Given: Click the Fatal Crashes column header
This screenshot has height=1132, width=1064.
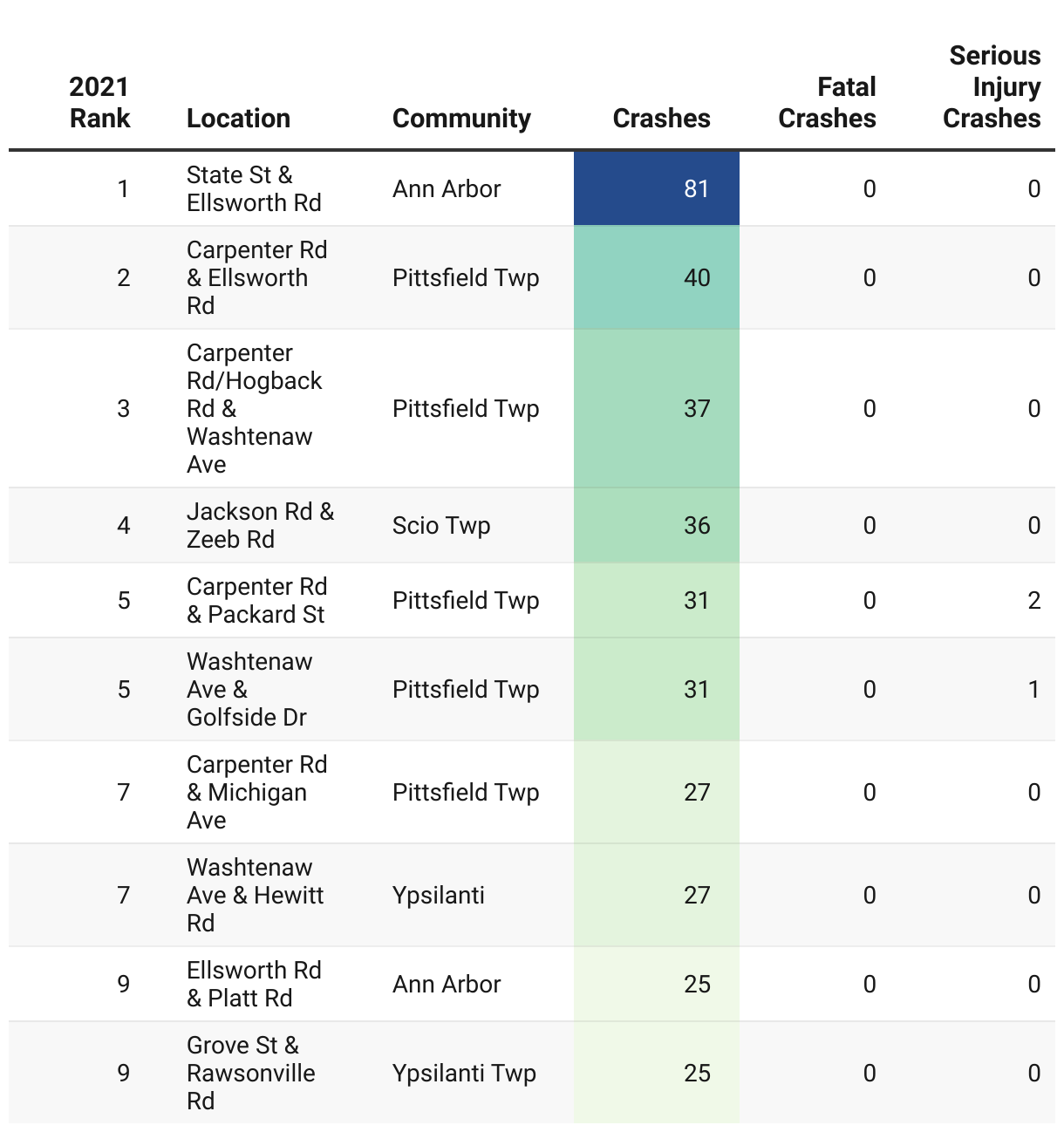Looking at the screenshot, I should (x=827, y=102).
